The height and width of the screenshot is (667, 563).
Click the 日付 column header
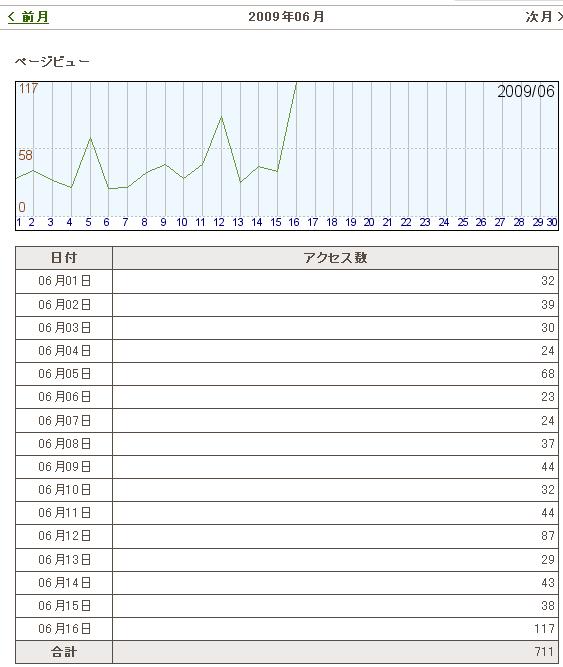pyautogui.click(x=64, y=258)
